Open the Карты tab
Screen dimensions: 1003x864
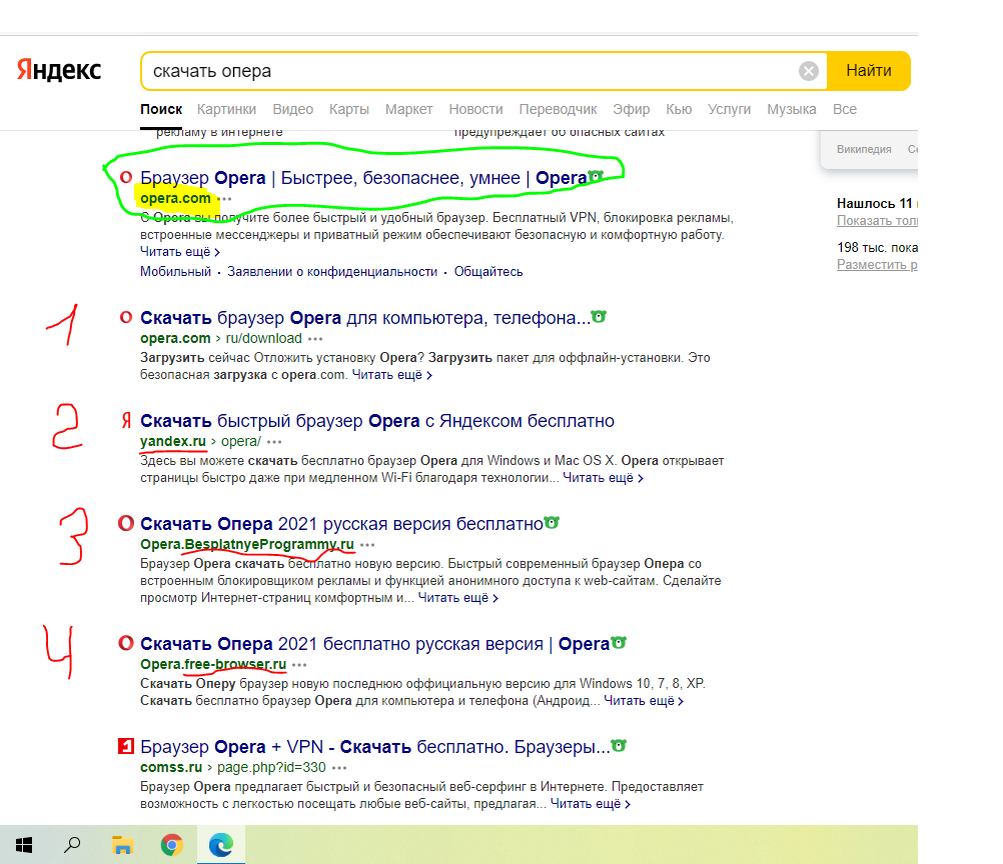pyautogui.click(x=349, y=109)
